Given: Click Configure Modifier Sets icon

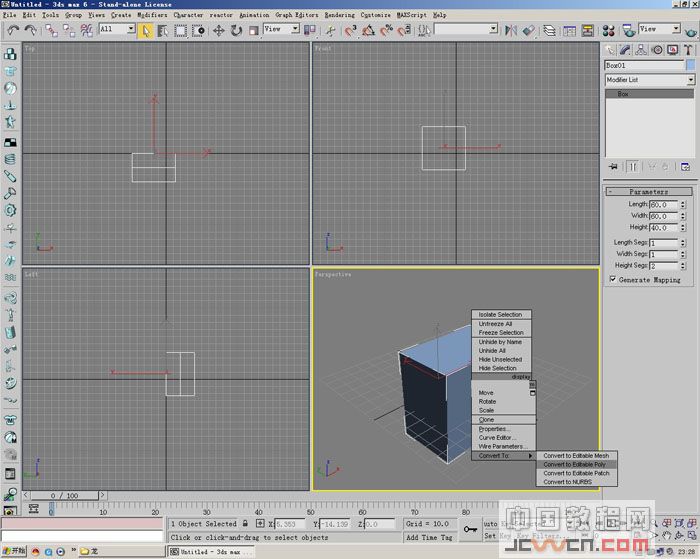Looking at the screenshot, I should (686, 167).
